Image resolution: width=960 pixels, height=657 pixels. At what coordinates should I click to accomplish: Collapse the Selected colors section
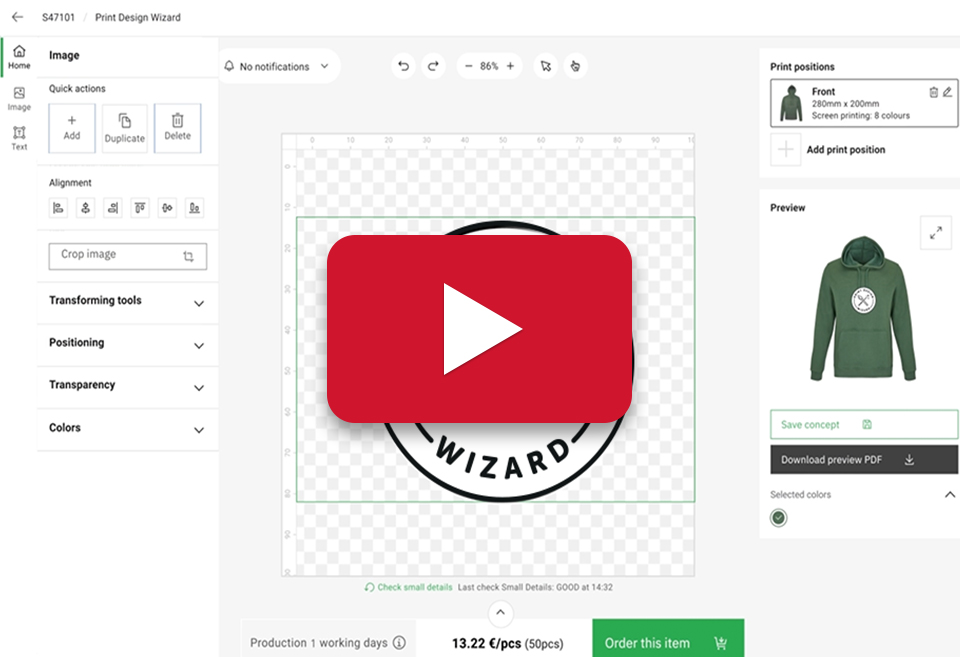pyautogui.click(x=950, y=495)
